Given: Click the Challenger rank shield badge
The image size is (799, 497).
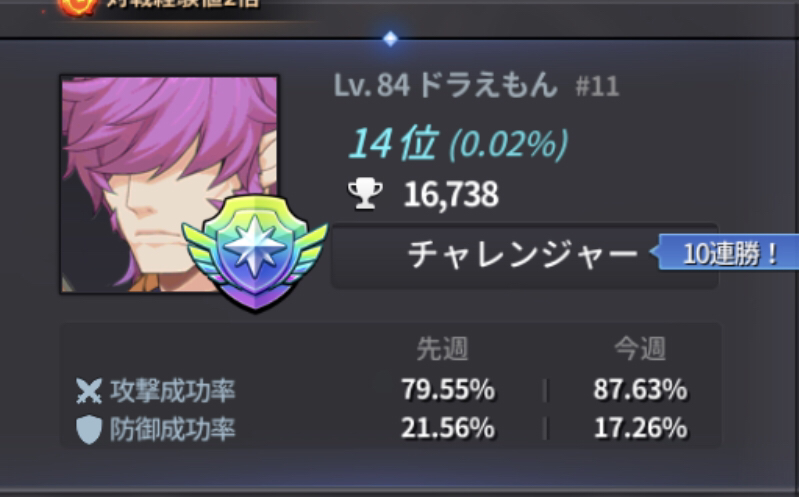Looking at the screenshot, I should tap(255, 252).
